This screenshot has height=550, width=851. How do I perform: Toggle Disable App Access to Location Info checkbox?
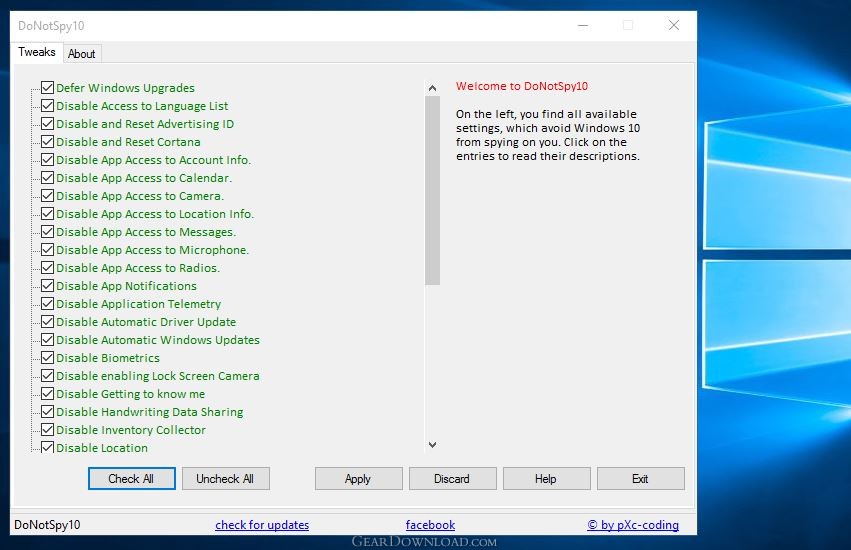48,213
